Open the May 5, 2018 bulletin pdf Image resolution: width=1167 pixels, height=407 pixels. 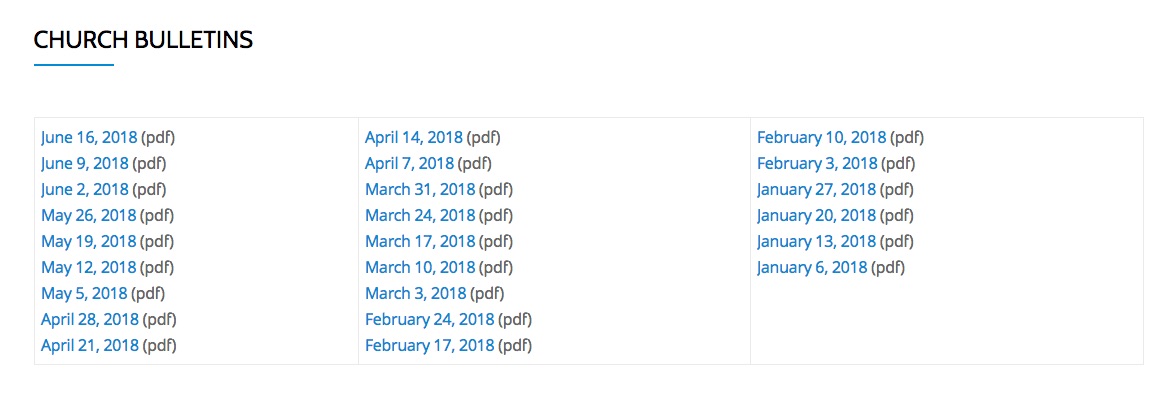[84, 294]
